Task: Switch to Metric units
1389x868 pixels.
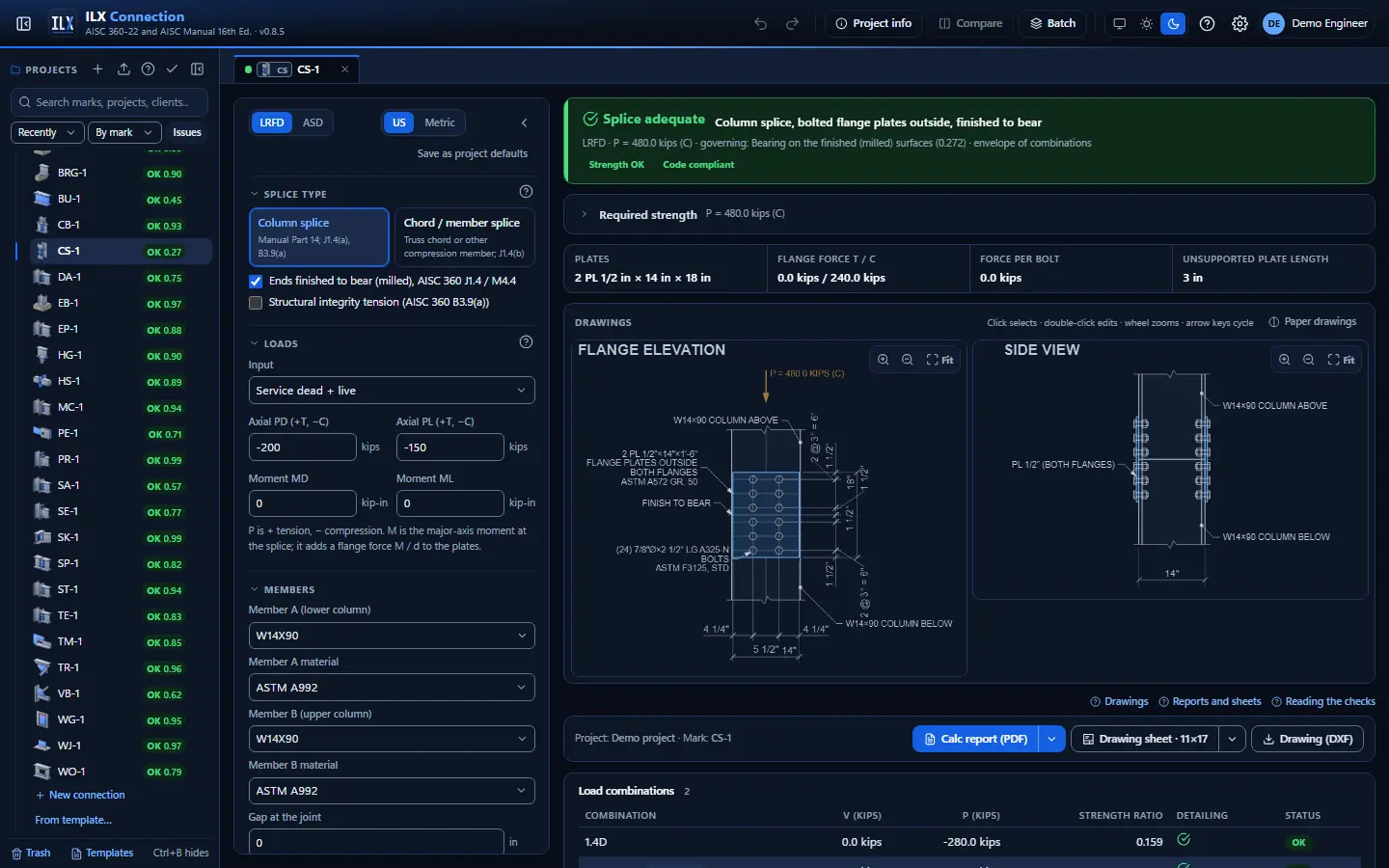Action: pyautogui.click(x=440, y=122)
